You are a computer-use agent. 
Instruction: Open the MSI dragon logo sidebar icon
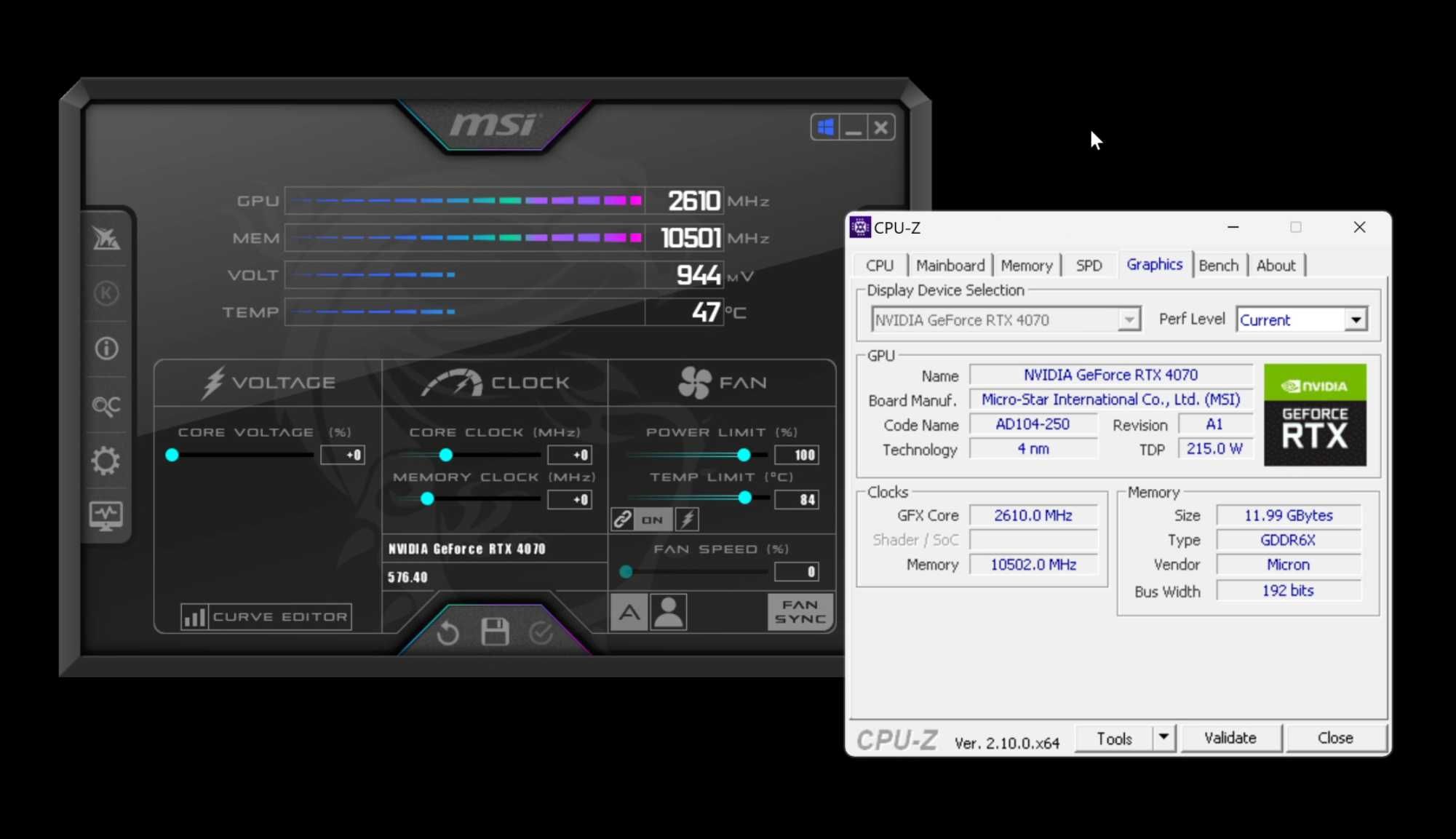[106, 239]
